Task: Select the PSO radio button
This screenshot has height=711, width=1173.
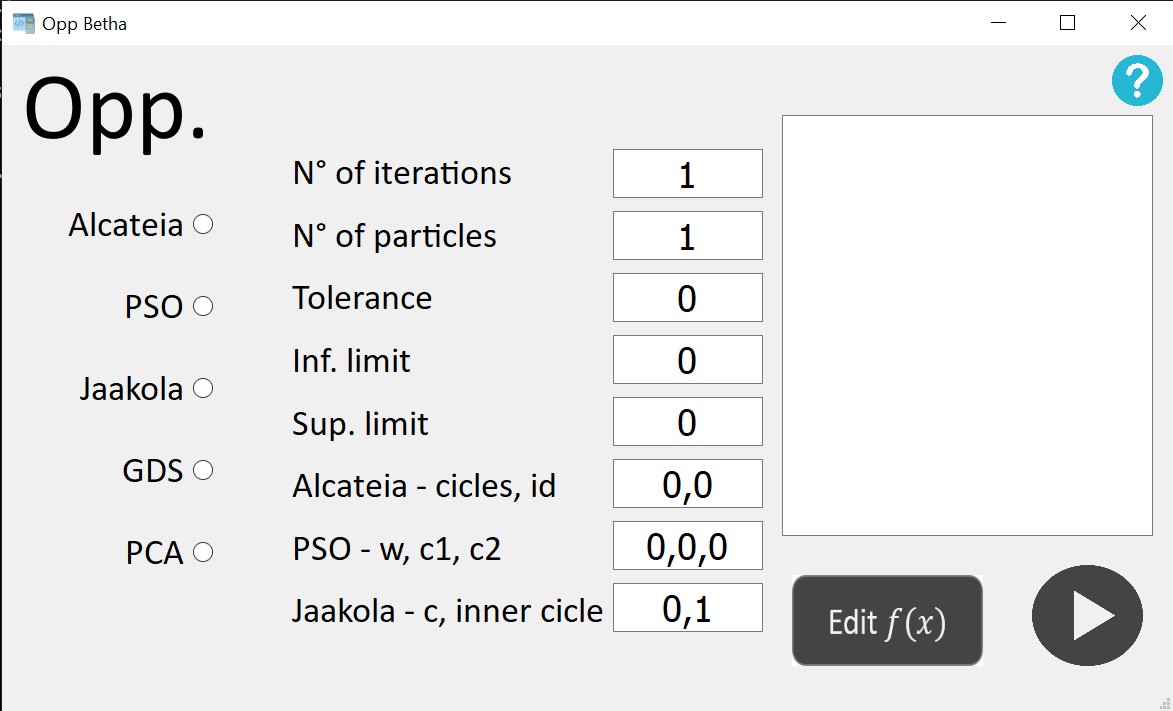Action: coord(203,307)
